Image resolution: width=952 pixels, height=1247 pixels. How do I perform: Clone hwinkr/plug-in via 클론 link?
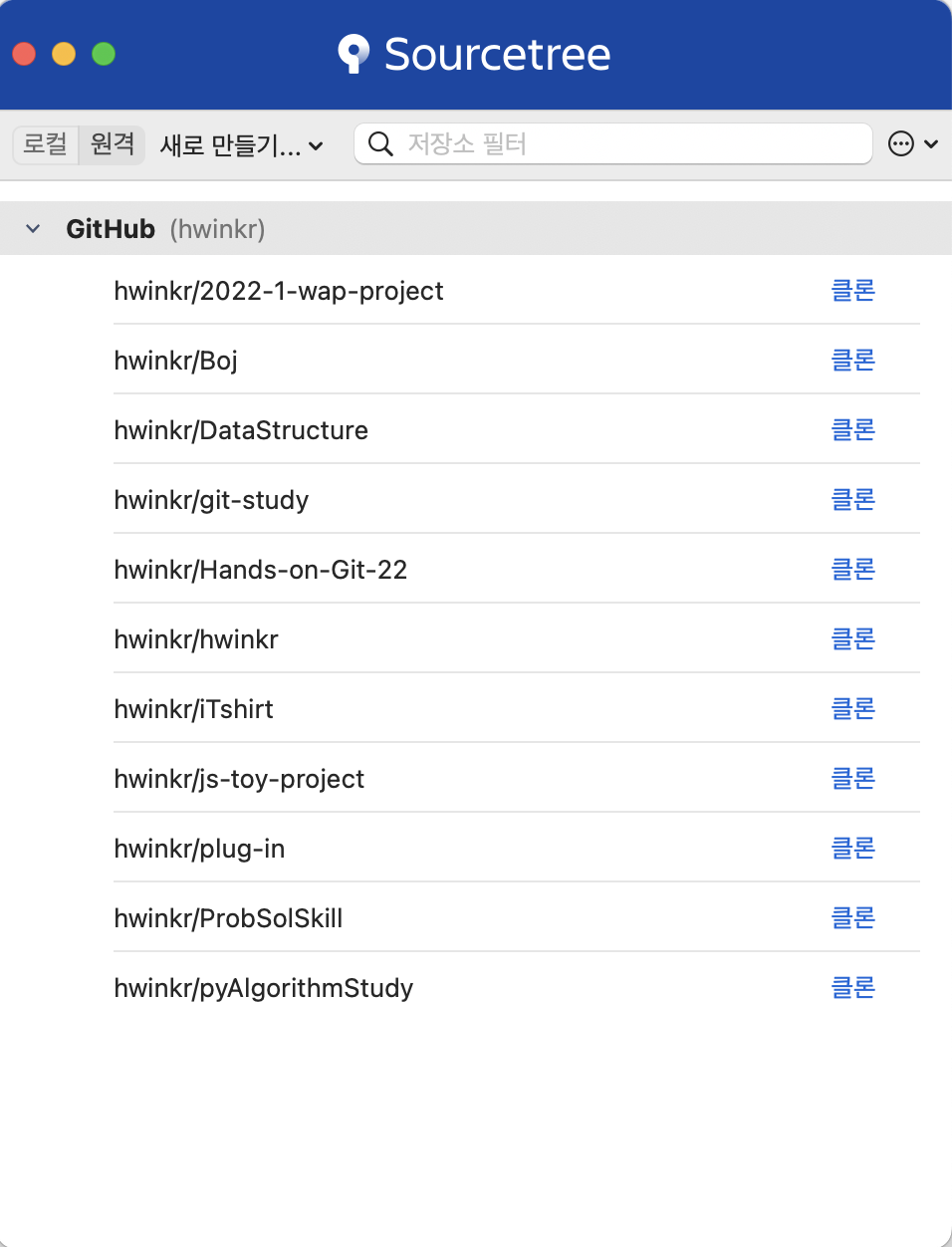pos(853,848)
